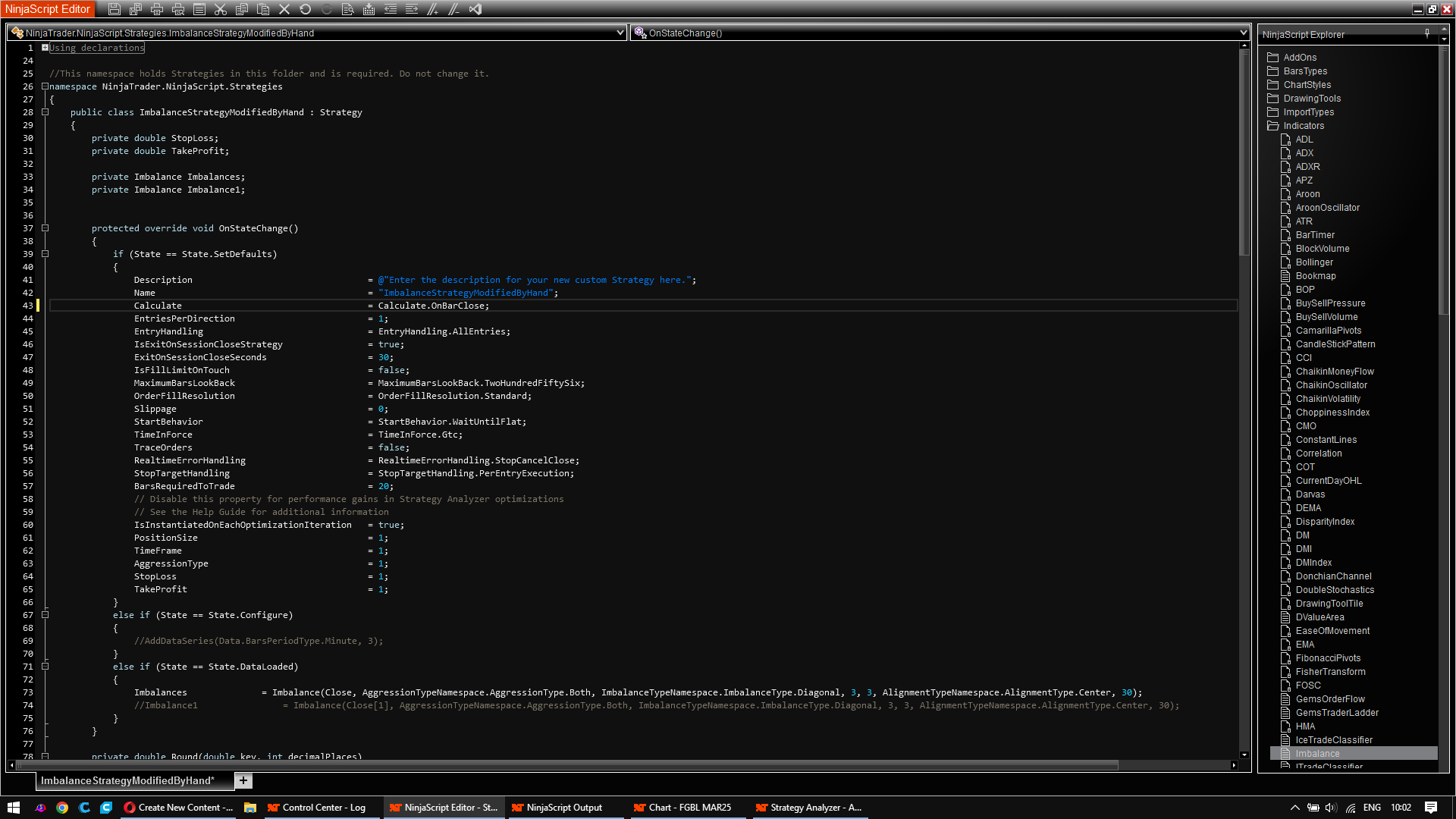Image resolution: width=1456 pixels, height=819 pixels.
Task: Click the Find in document icon
Action: (347, 9)
